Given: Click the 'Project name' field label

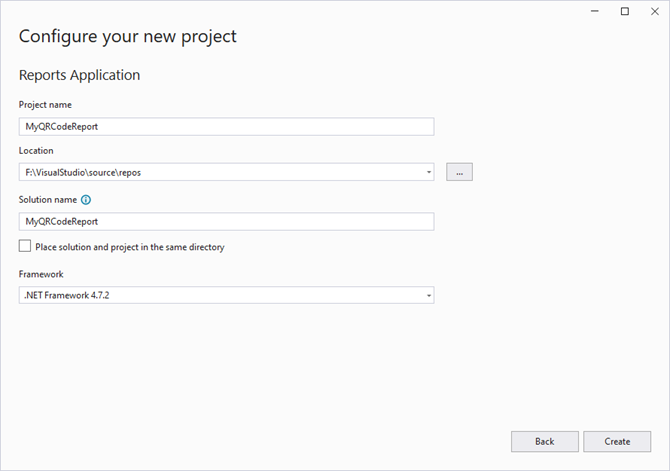Looking at the screenshot, I should point(45,105).
